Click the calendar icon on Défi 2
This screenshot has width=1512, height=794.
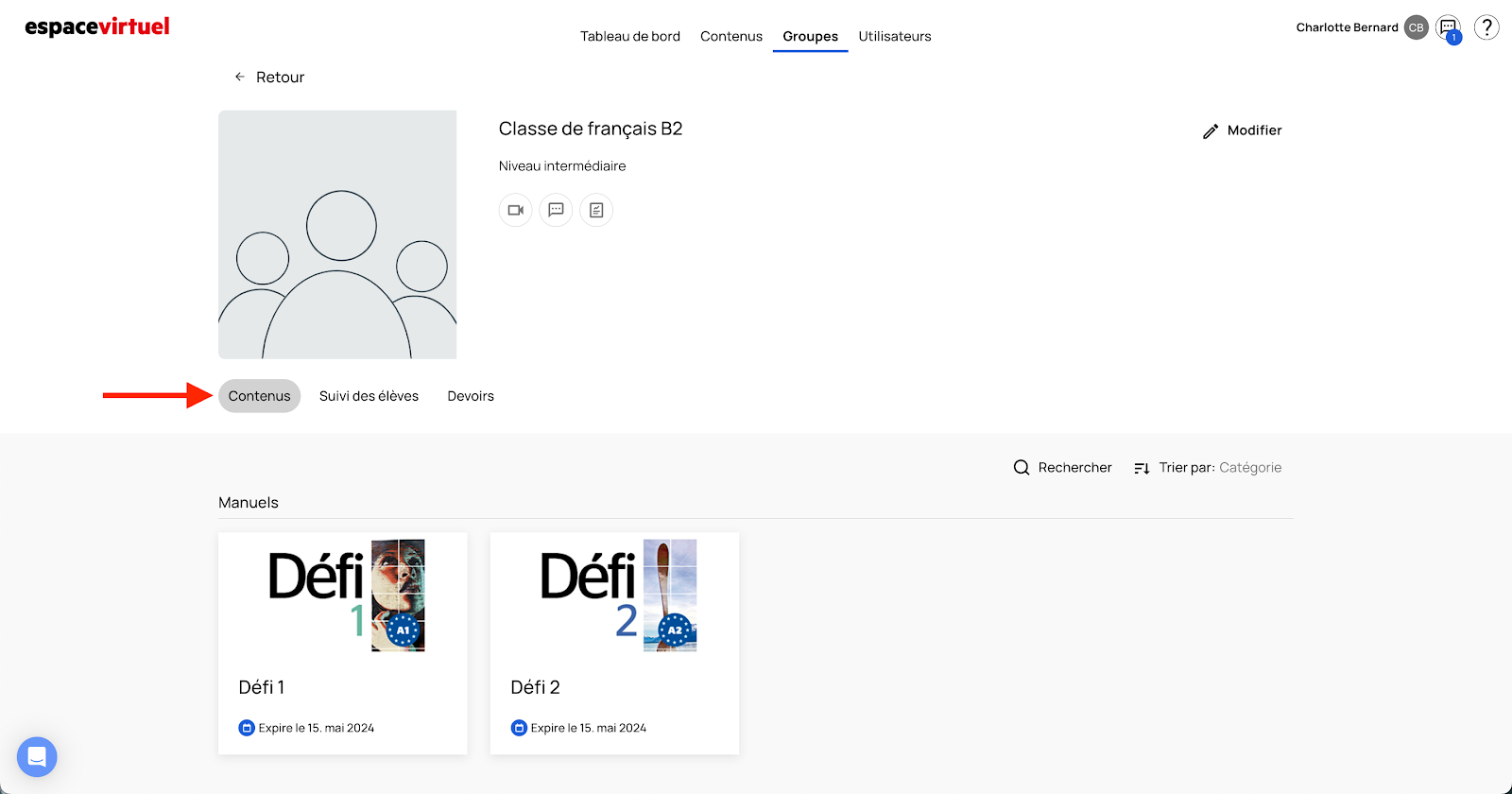(x=519, y=728)
